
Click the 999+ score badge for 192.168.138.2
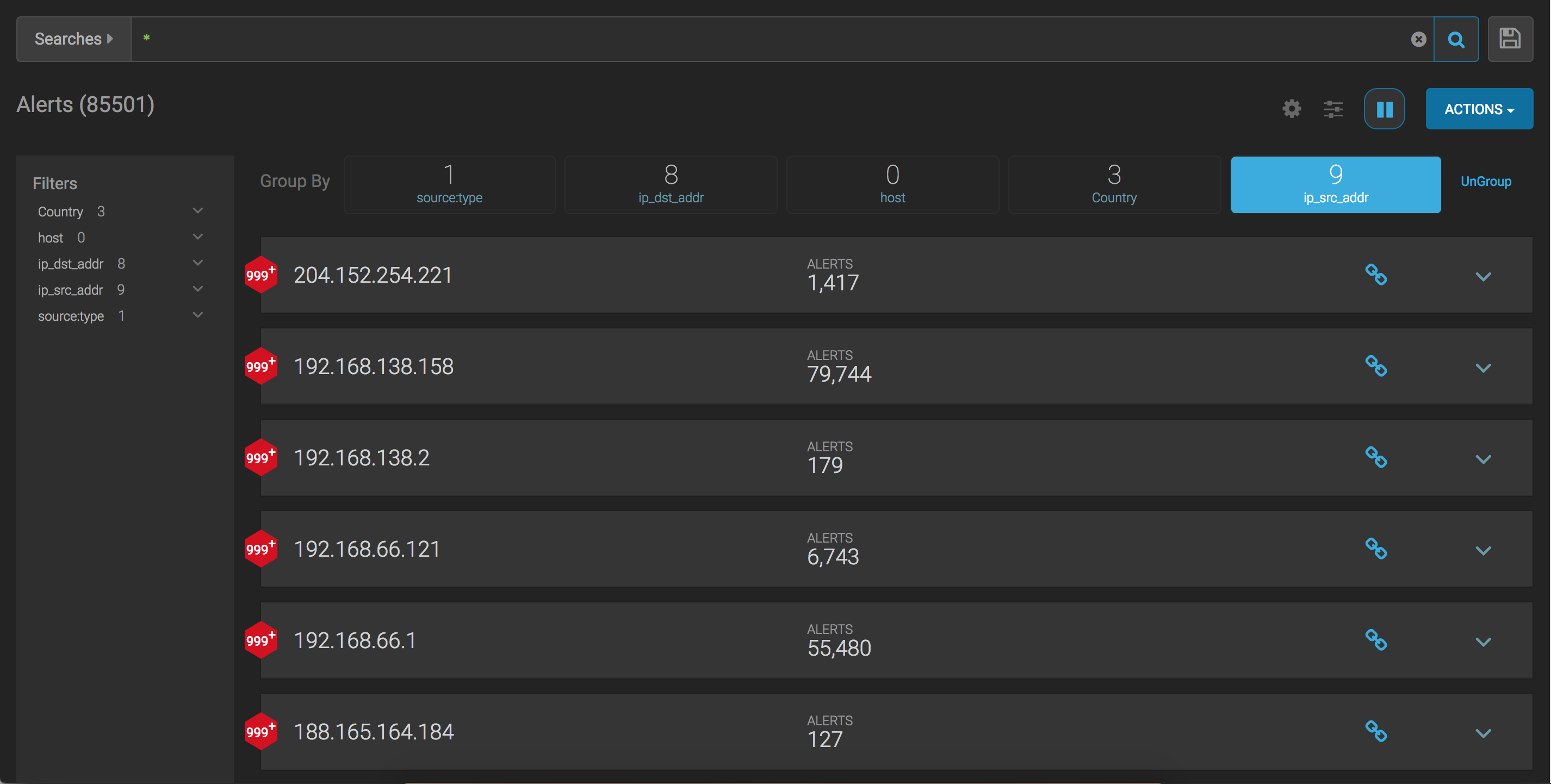[x=260, y=458]
